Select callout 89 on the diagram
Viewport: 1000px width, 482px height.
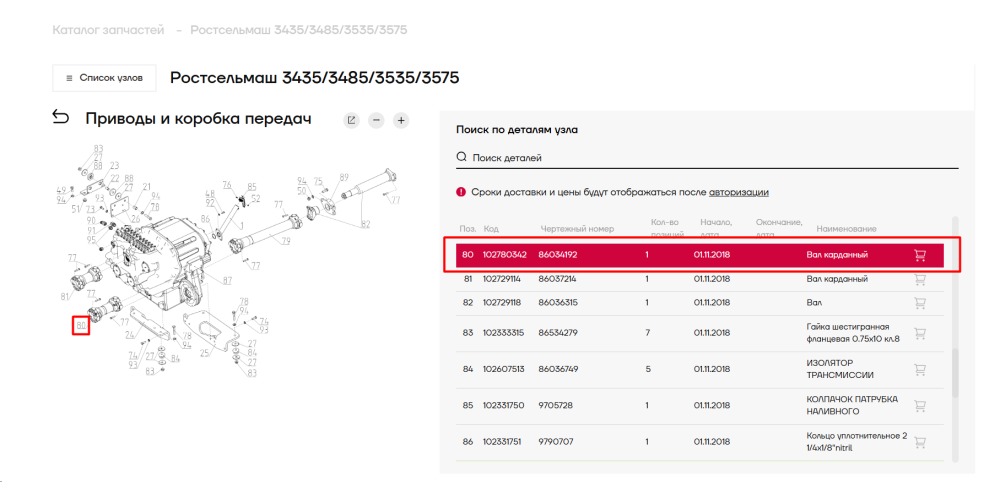pos(344,177)
